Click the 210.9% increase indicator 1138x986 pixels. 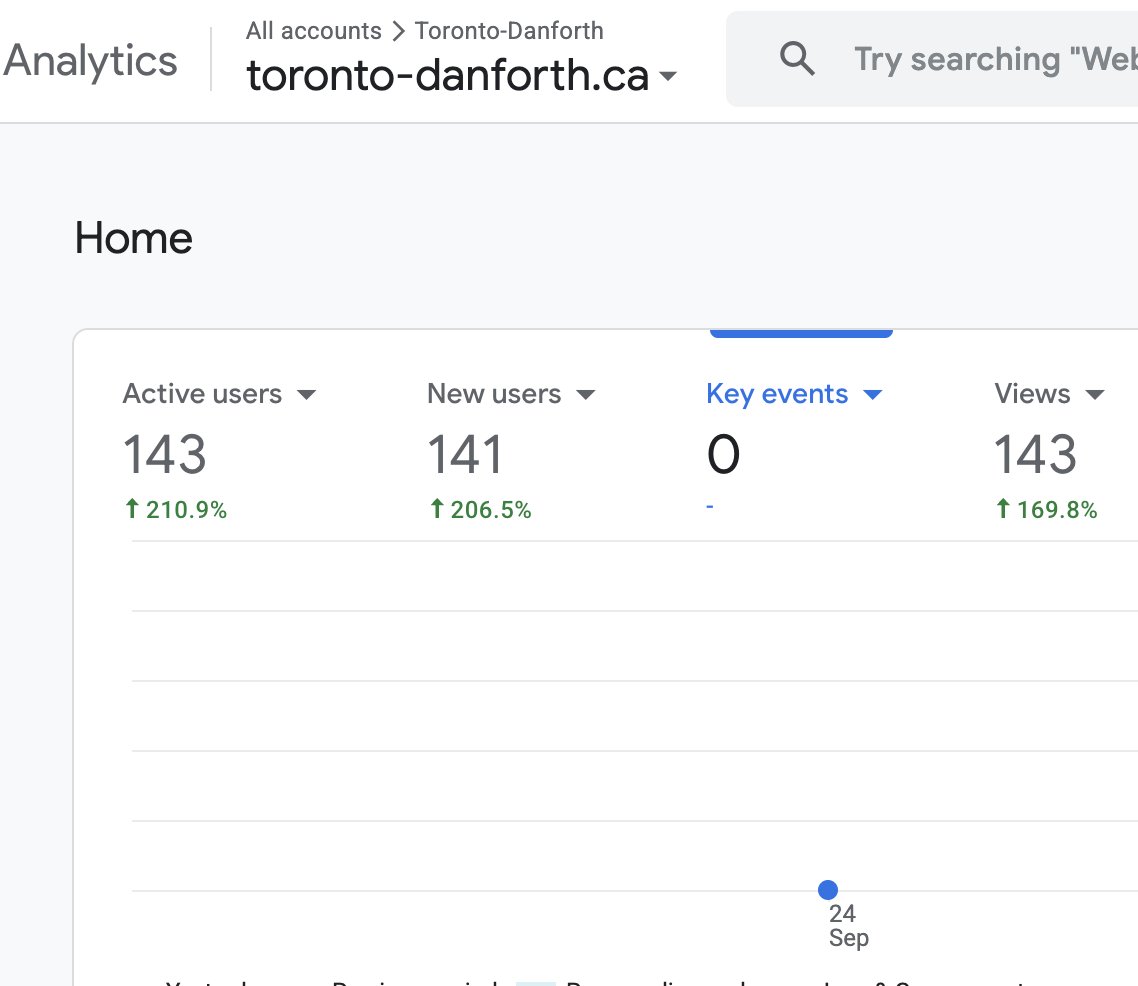[x=176, y=509]
